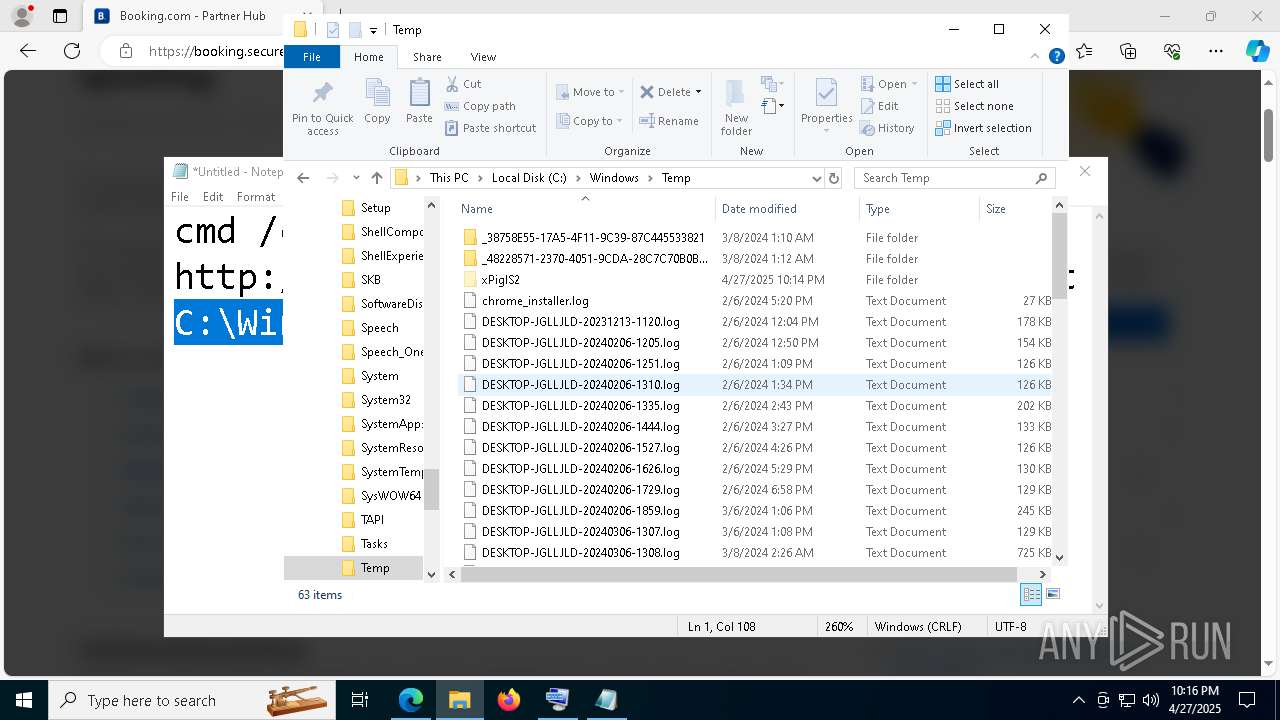The image size is (1280, 720).
Task: Collapse the Explorer ribbon chevron
Action: [x=1037, y=57]
